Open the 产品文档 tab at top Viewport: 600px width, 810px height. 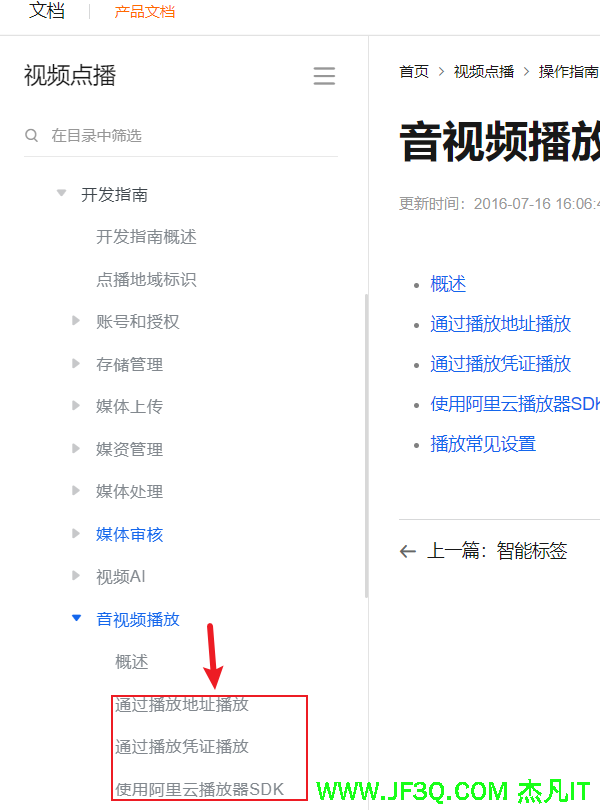coord(144,12)
